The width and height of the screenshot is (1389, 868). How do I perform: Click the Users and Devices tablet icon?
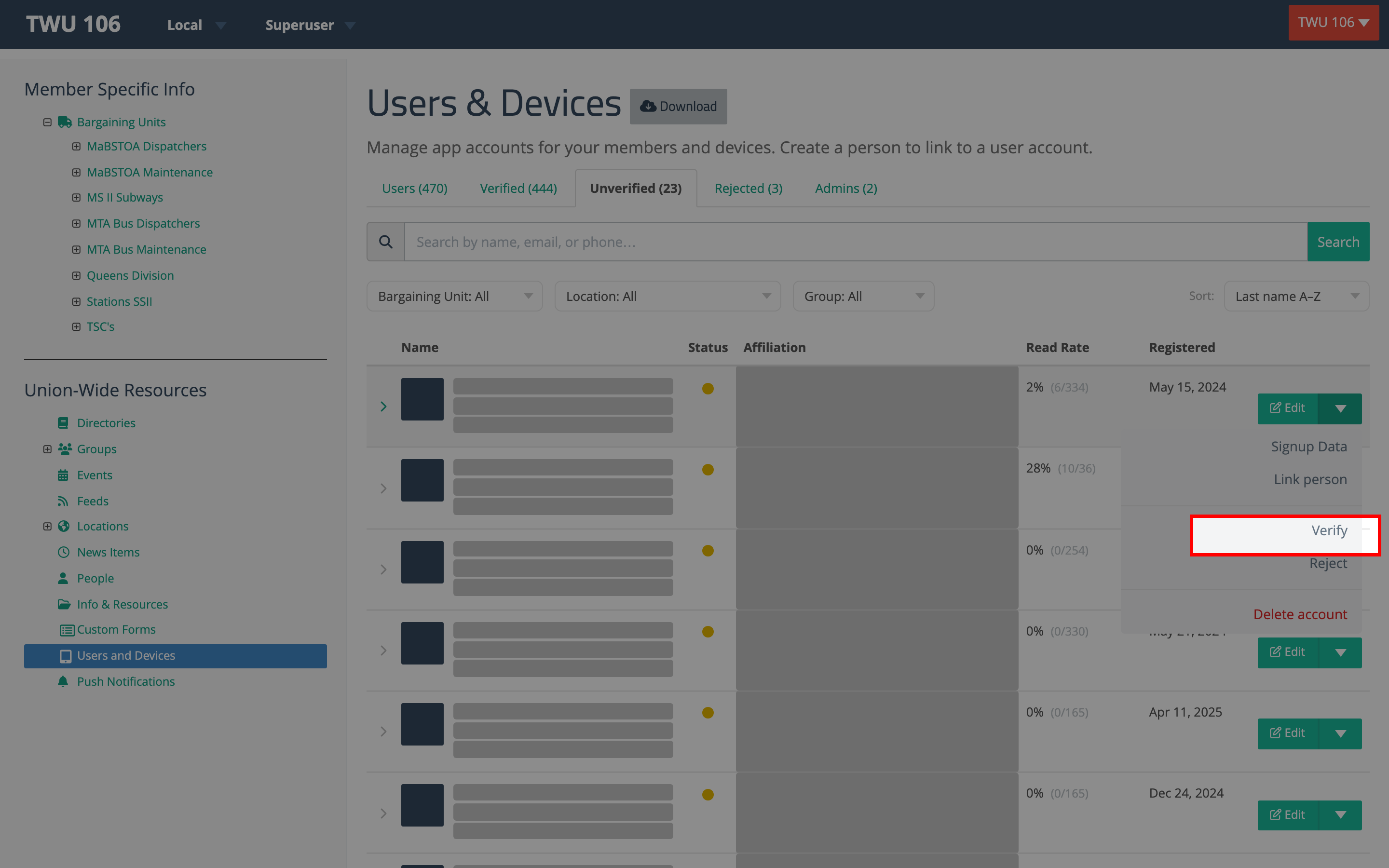pos(66,656)
